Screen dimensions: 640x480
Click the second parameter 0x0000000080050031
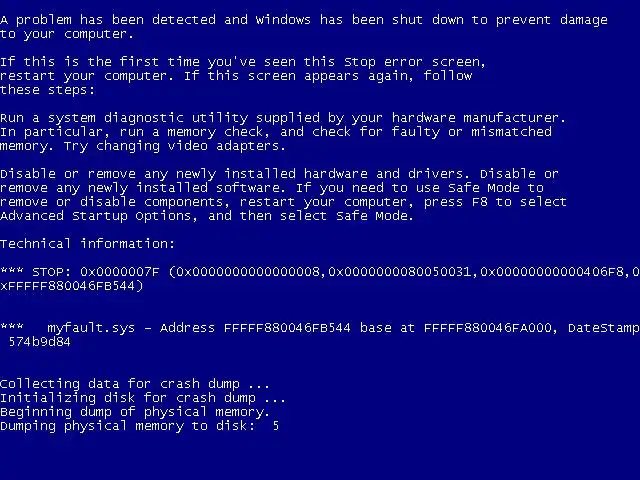[x=400, y=272]
